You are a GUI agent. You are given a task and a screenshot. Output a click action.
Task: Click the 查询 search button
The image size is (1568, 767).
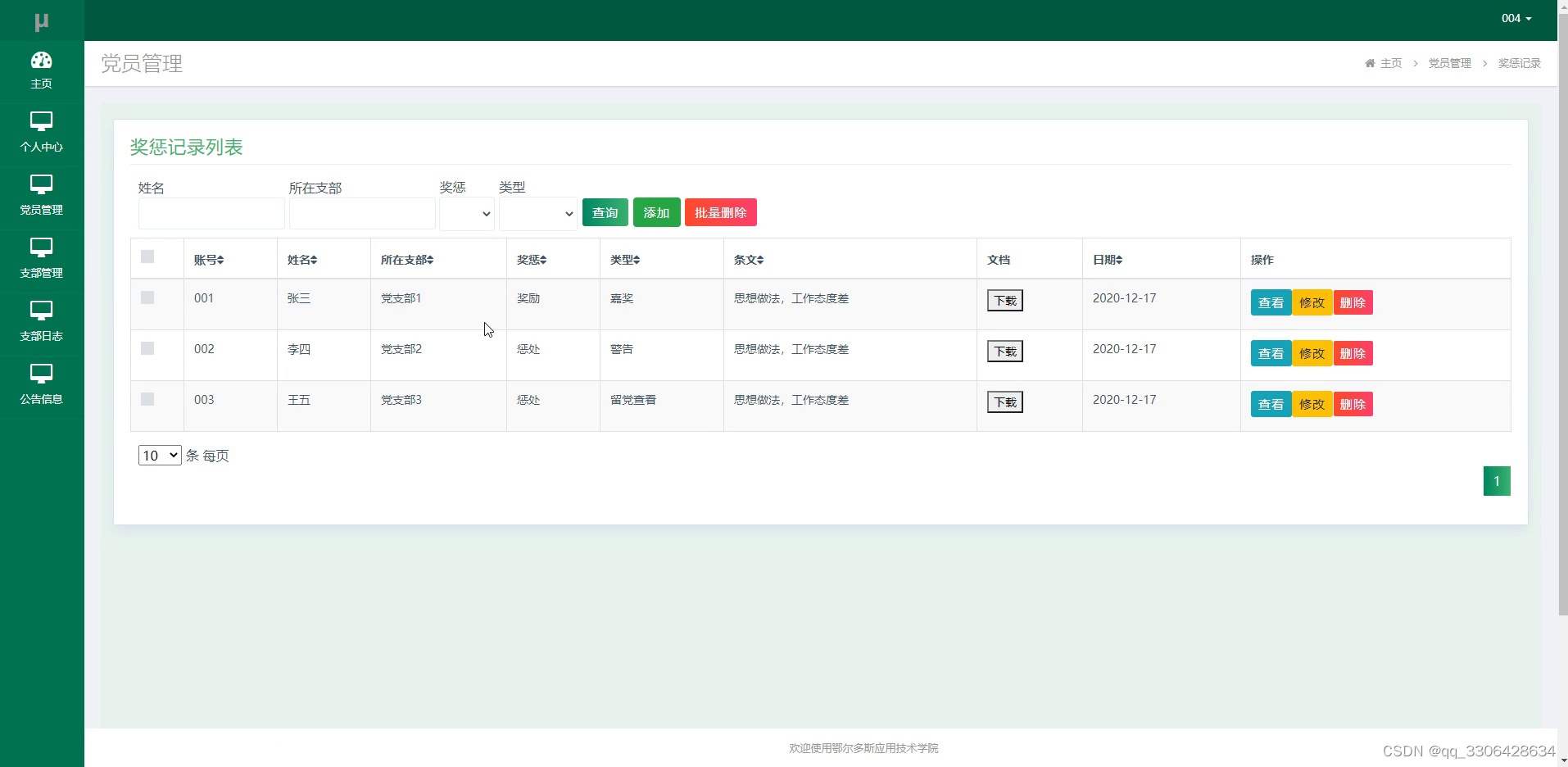(605, 211)
